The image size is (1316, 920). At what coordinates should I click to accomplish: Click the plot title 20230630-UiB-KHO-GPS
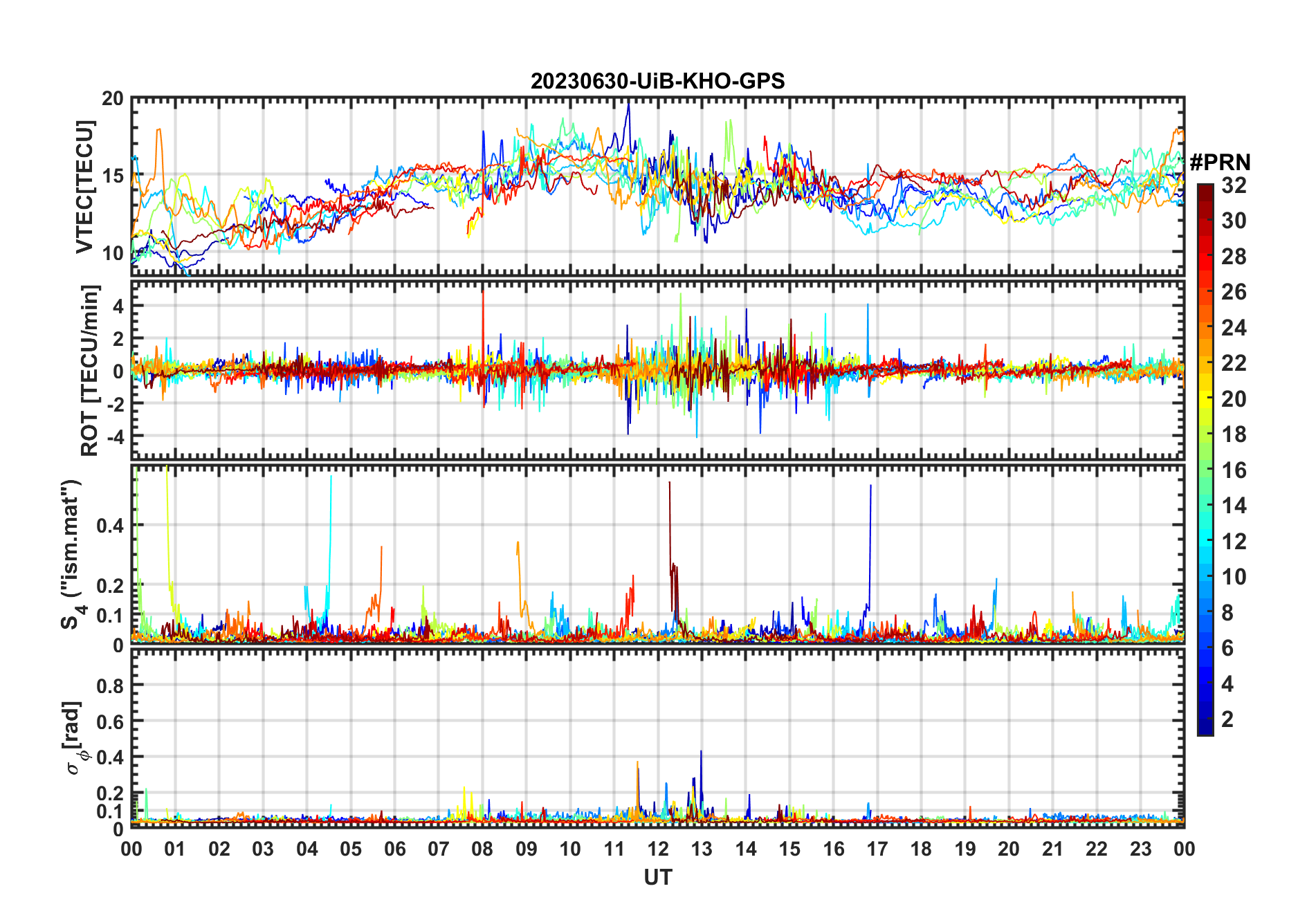pos(657,81)
